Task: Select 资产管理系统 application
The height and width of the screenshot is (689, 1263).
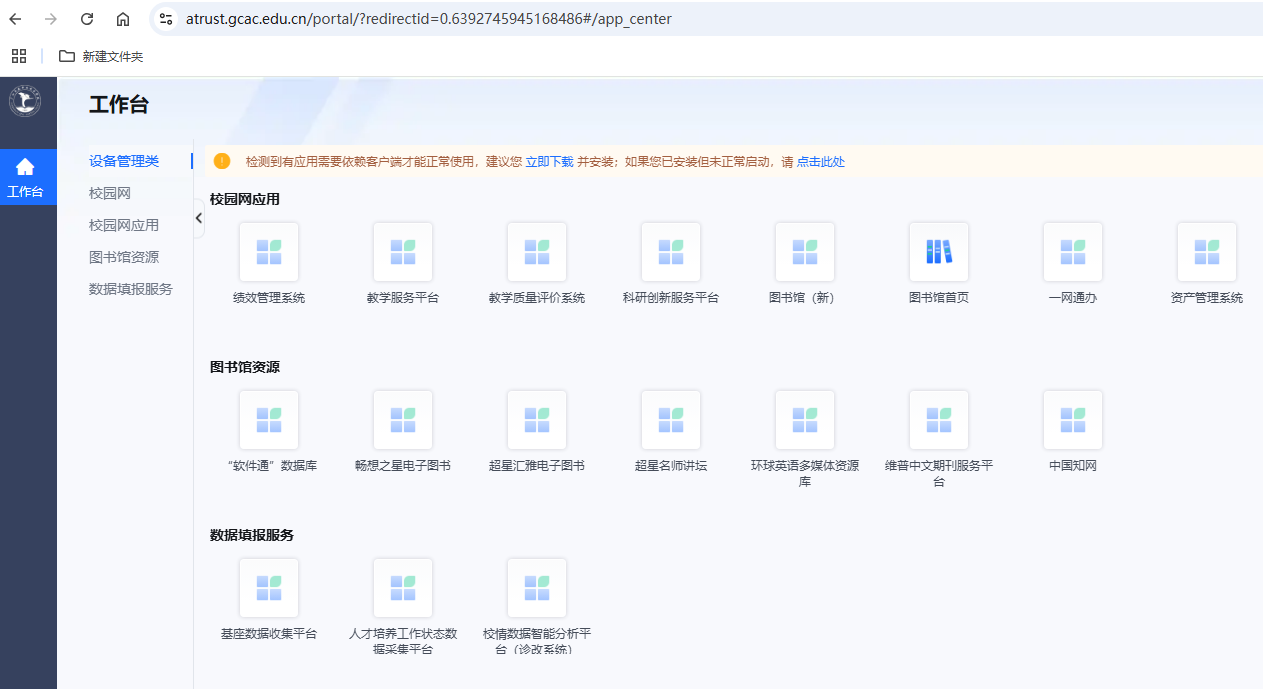Action: click(1206, 251)
